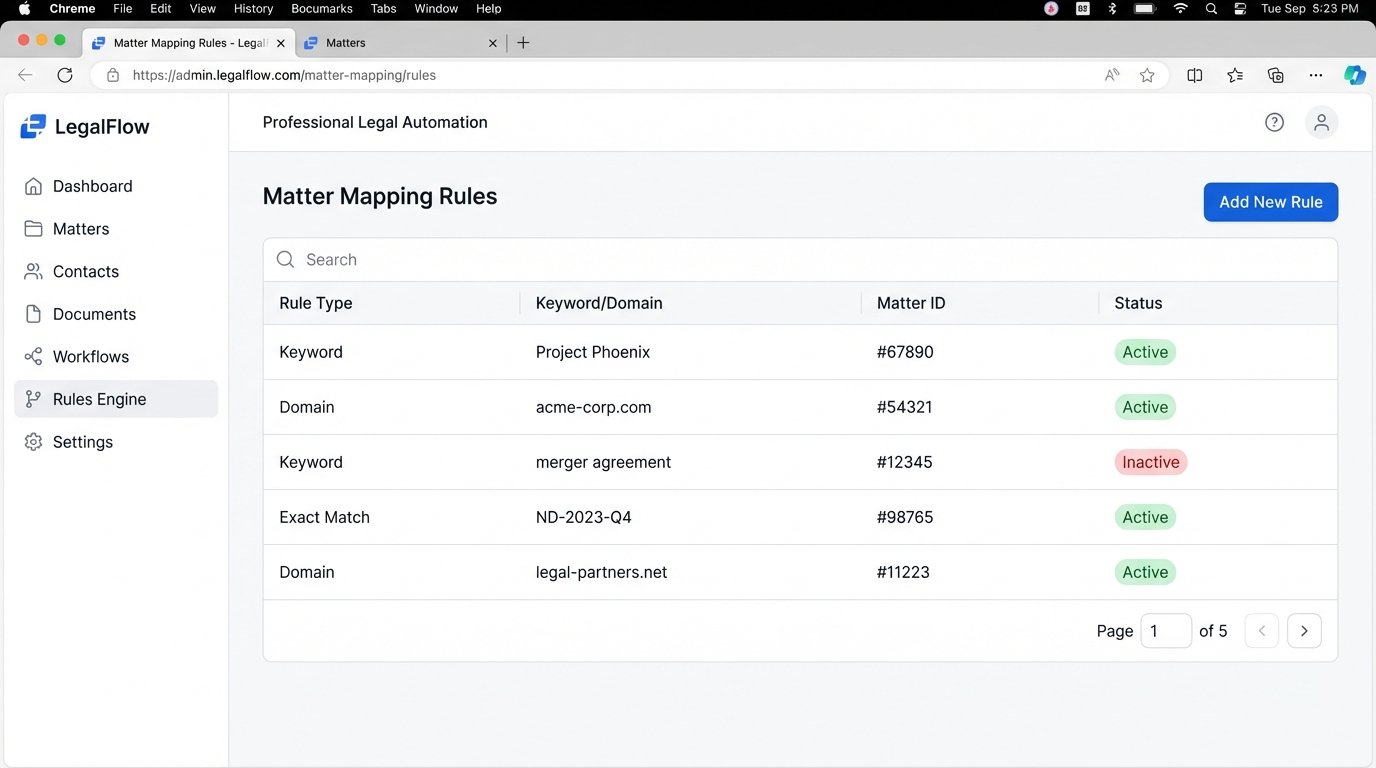Viewport: 1376px width, 768px height.
Task: Toggle Active status for Project Phoenix rule
Action: click(x=1144, y=352)
